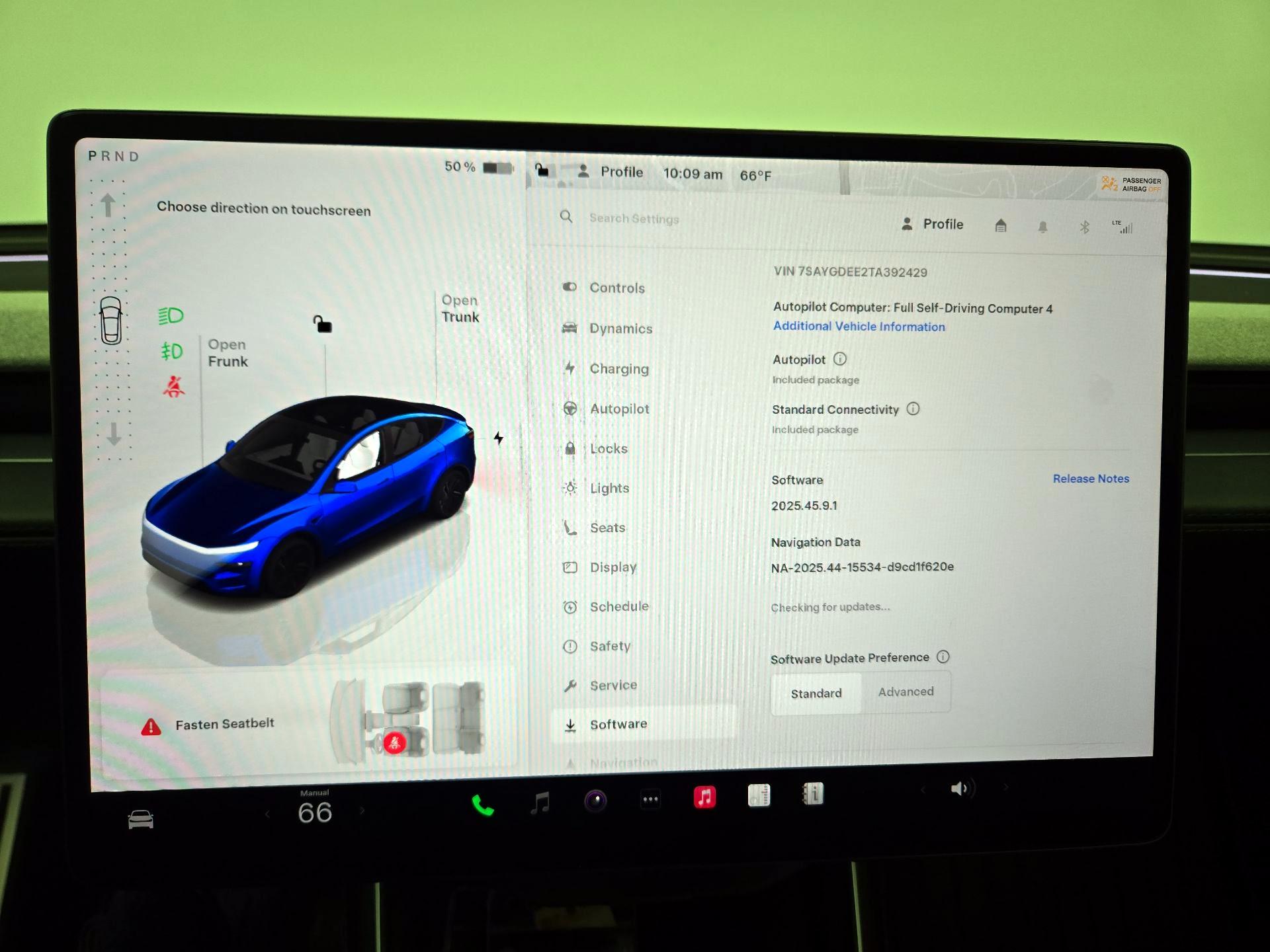Open the Safety settings section

(610, 646)
